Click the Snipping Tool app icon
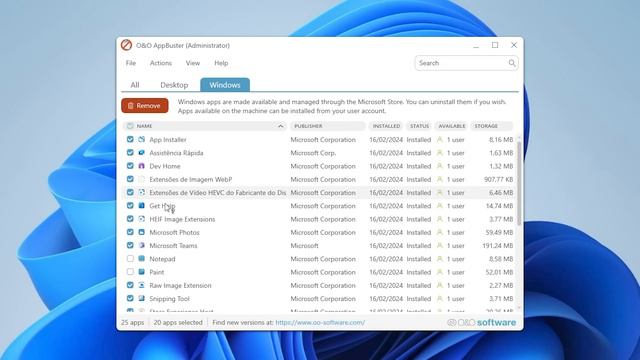 (142, 299)
